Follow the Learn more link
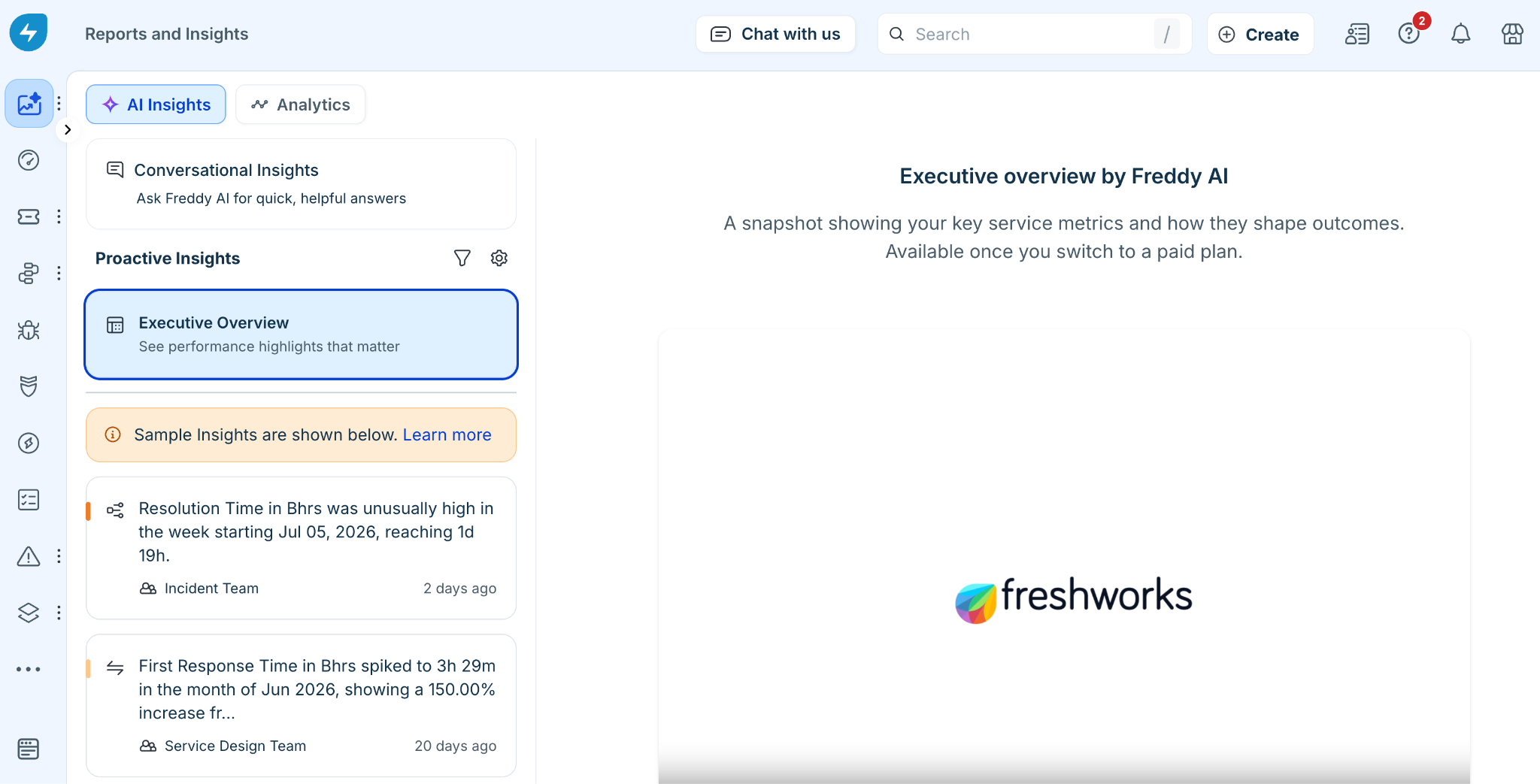 pos(447,434)
